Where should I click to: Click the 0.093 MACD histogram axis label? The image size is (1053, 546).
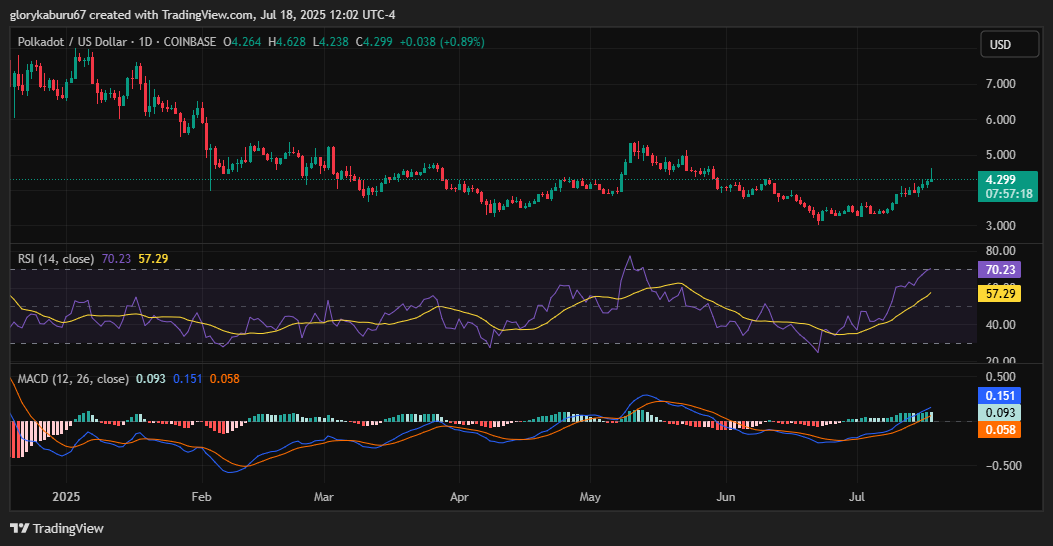(x=1001, y=412)
